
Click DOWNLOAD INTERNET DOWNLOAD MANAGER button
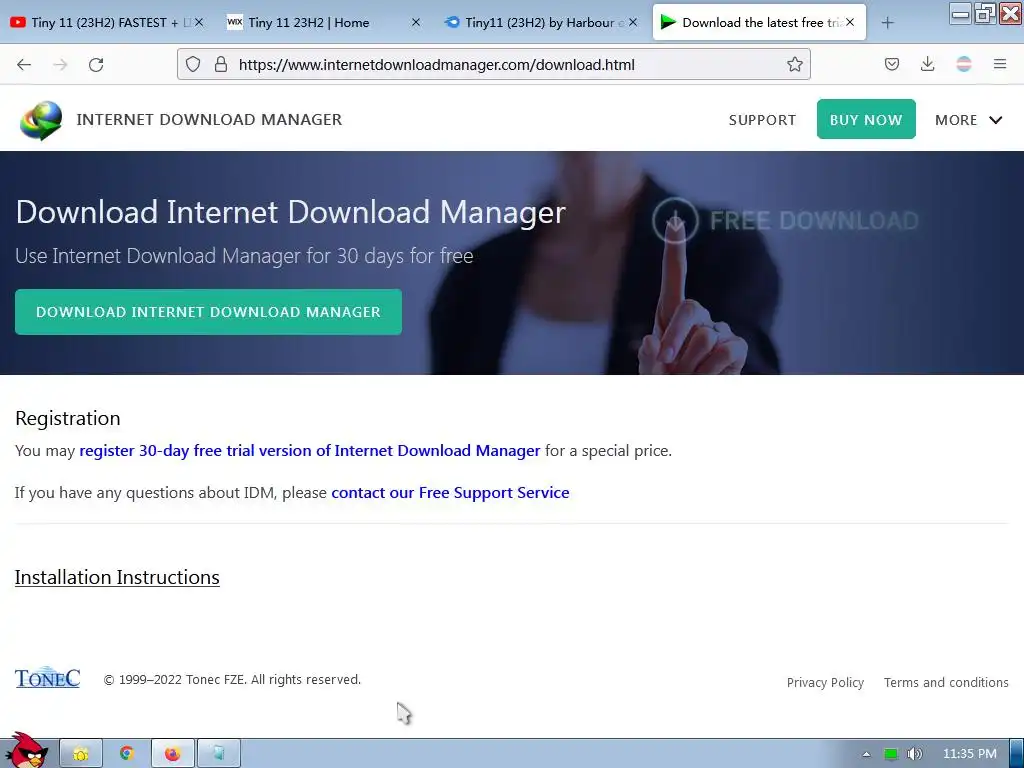coord(208,312)
